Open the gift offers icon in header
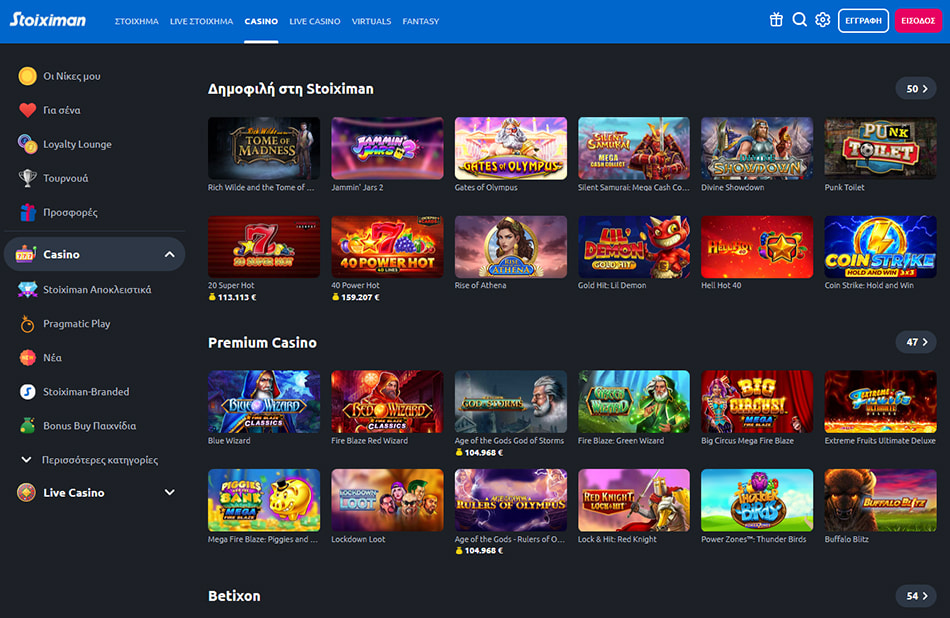 (776, 20)
